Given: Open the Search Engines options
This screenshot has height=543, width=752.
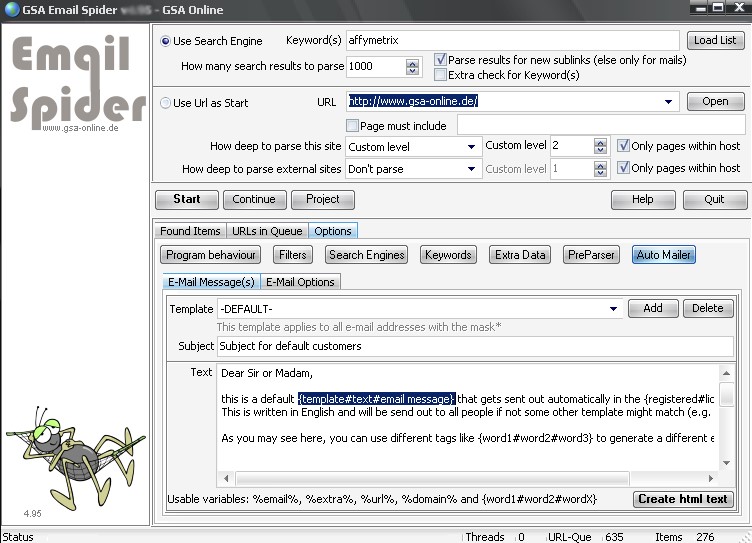Looking at the screenshot, I should coord(366,255).
